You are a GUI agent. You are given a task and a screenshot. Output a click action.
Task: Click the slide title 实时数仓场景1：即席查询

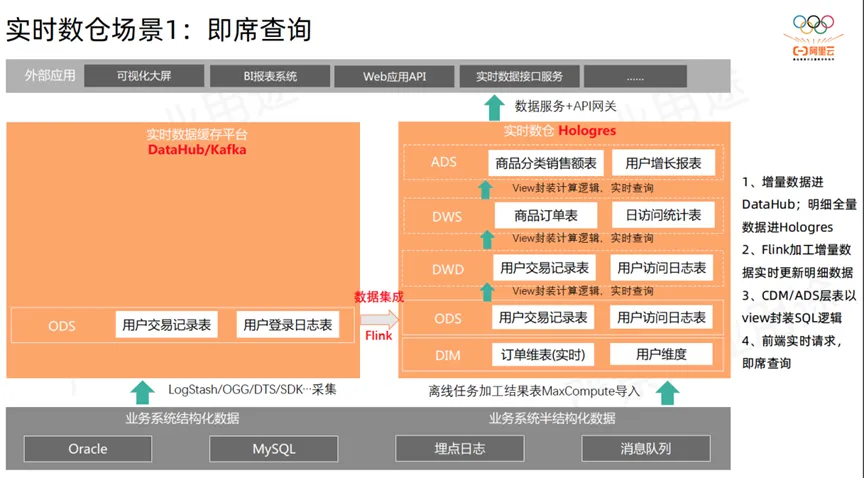159,30
